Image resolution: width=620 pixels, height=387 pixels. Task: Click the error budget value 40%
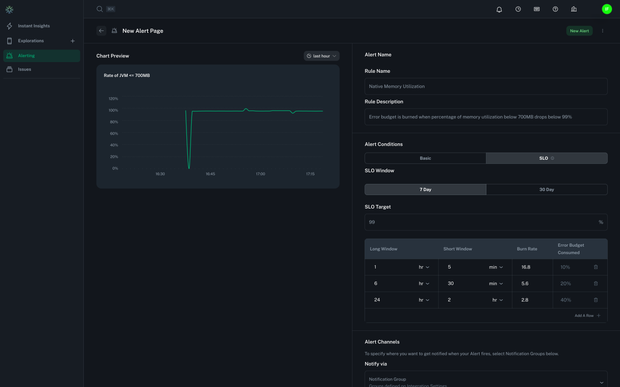[565, 300]
